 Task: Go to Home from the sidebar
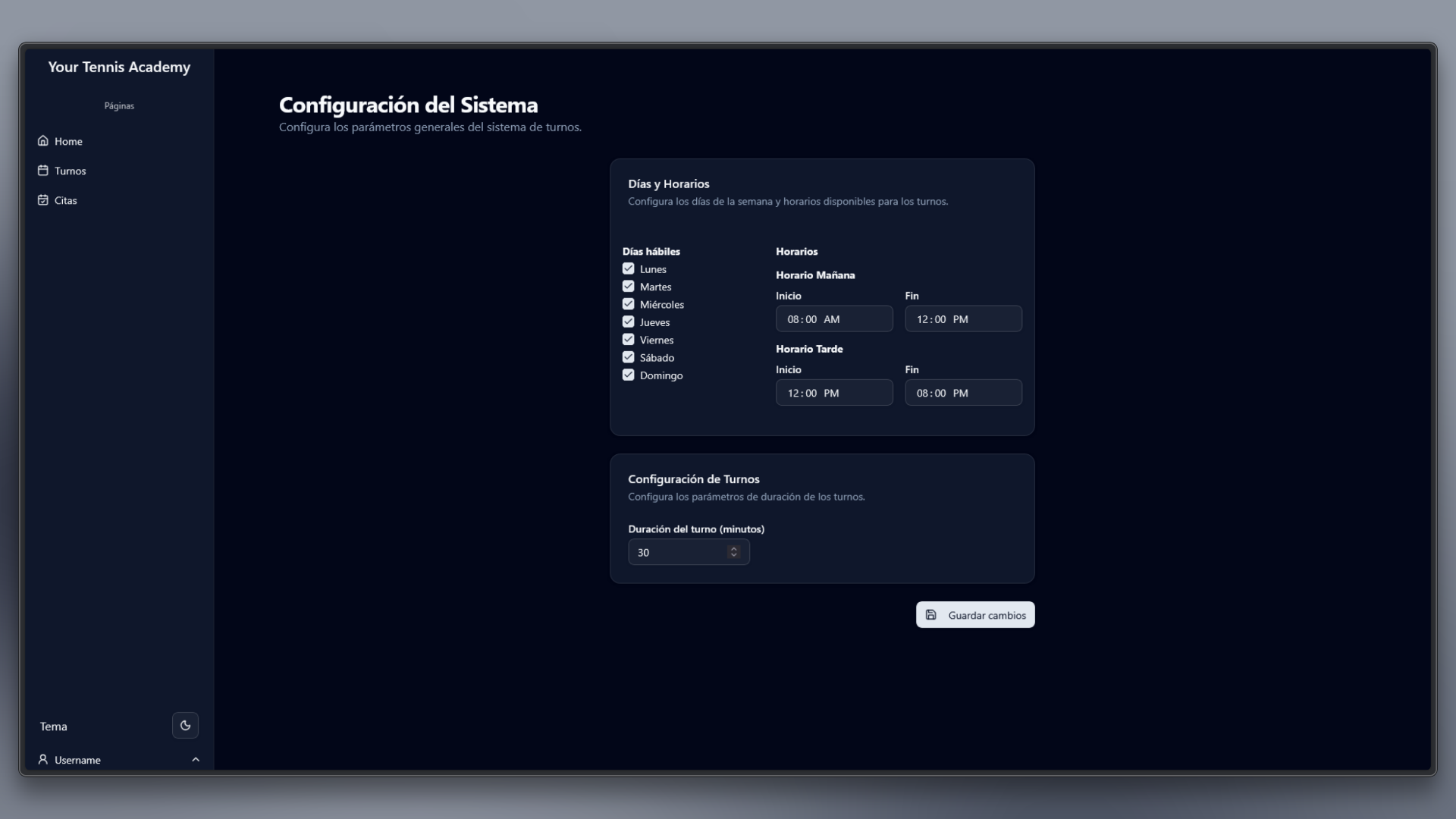coord(68,141)
